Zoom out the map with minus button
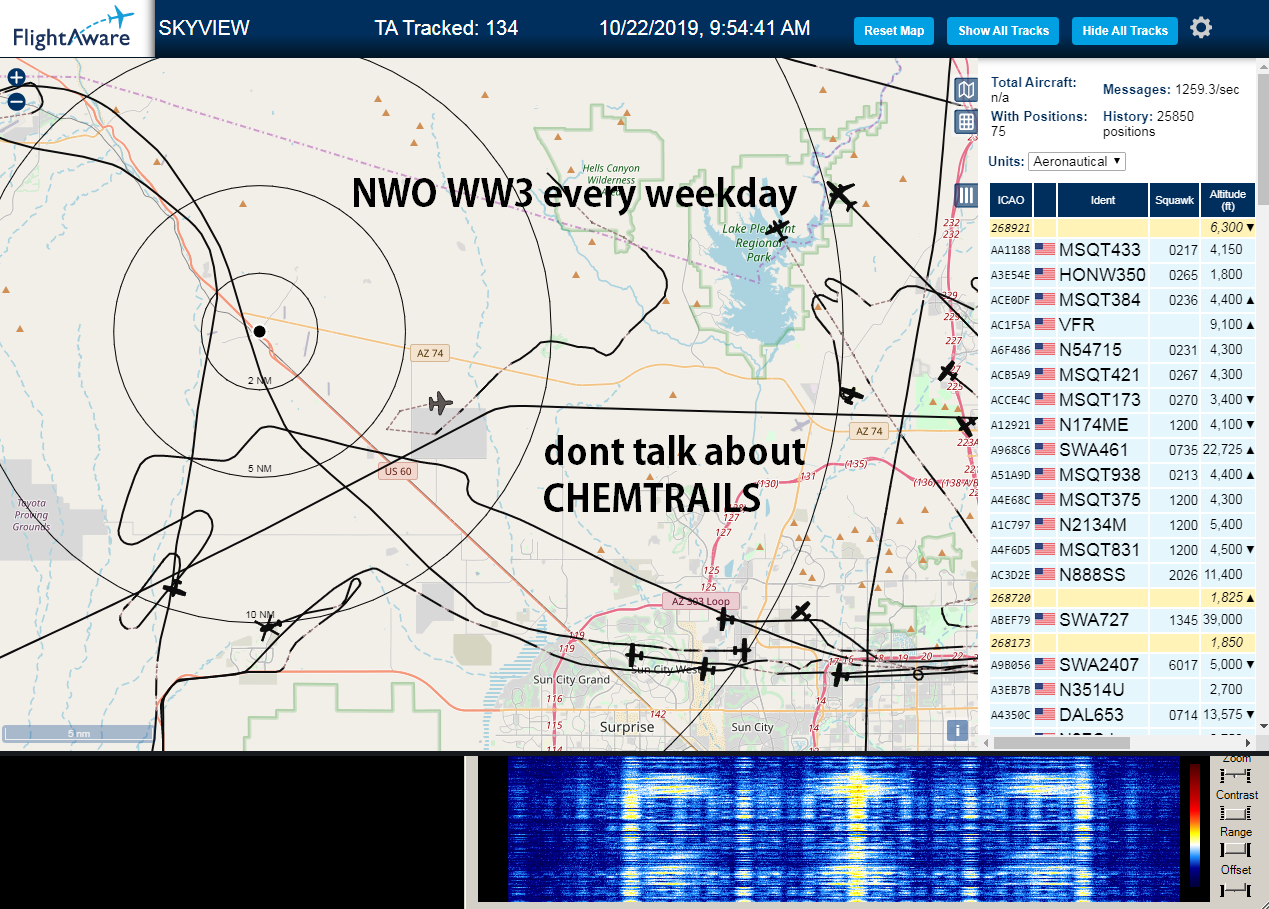This screenshot has width=1269, height=909. coord(16,101)
